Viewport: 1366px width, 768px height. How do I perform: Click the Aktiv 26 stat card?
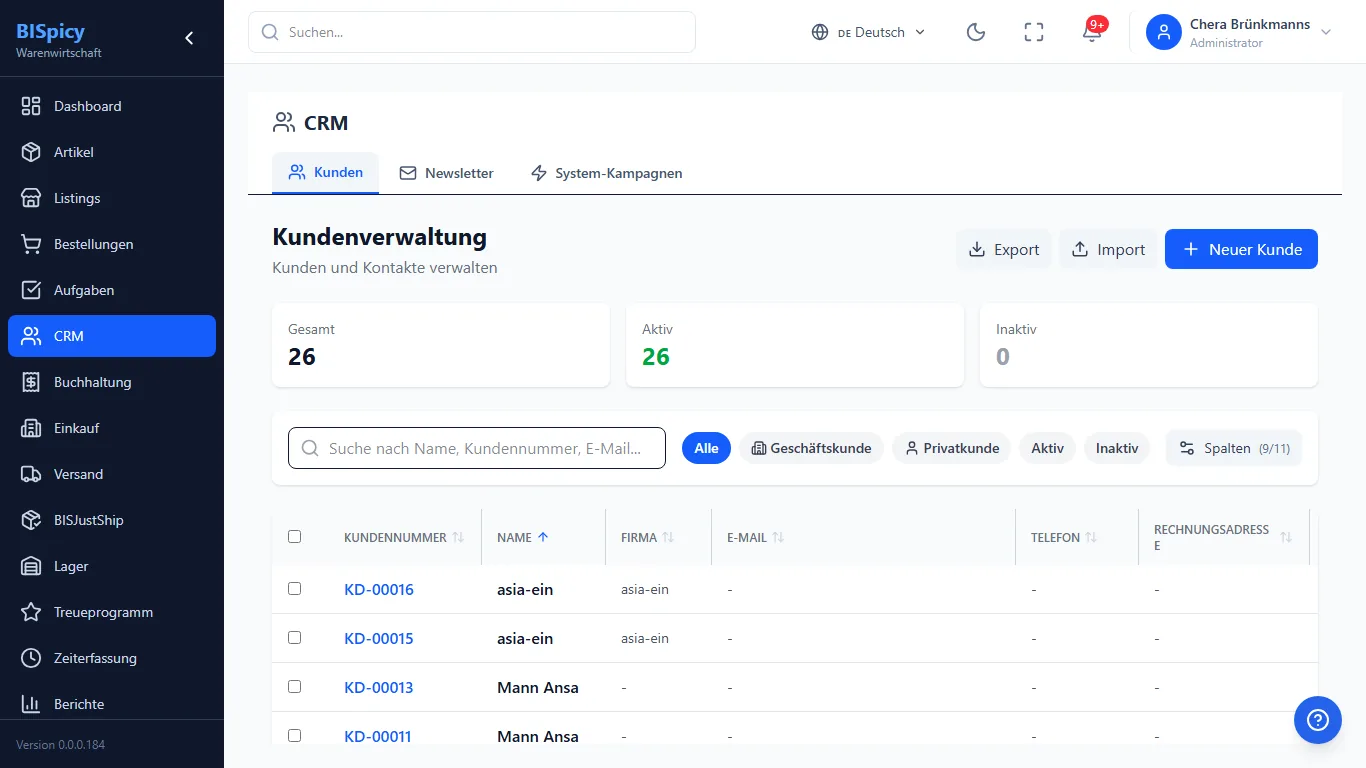point(795,345)
